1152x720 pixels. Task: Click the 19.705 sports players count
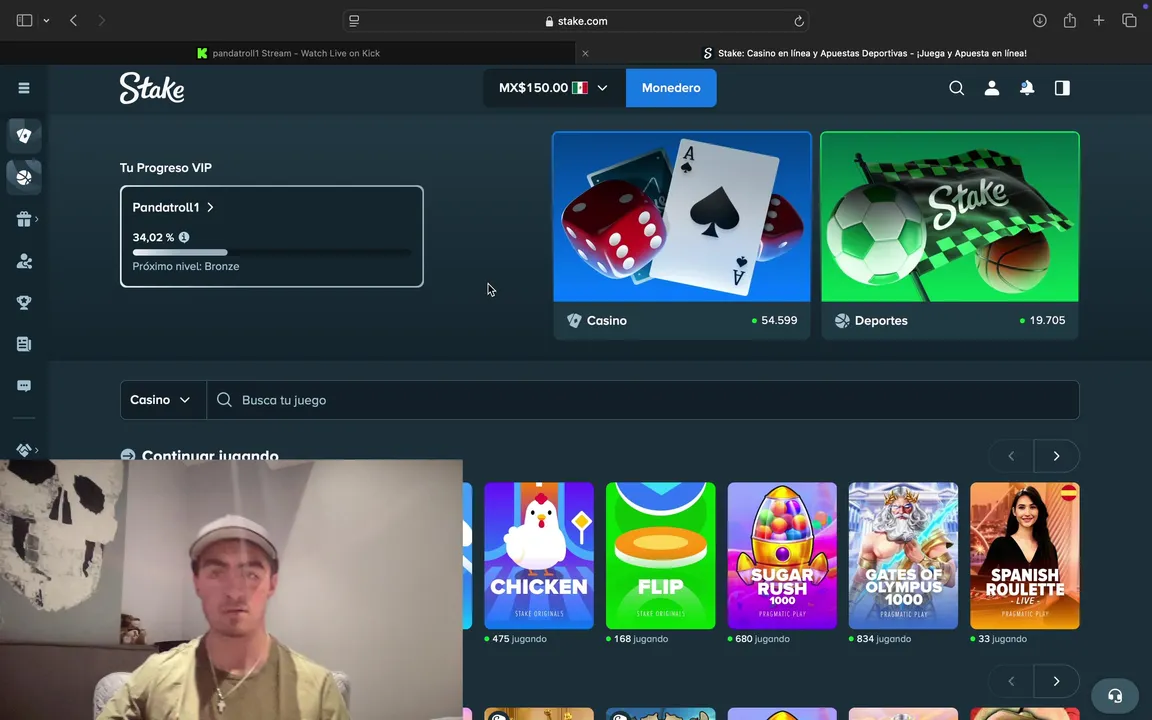(x=1047, y=320)
